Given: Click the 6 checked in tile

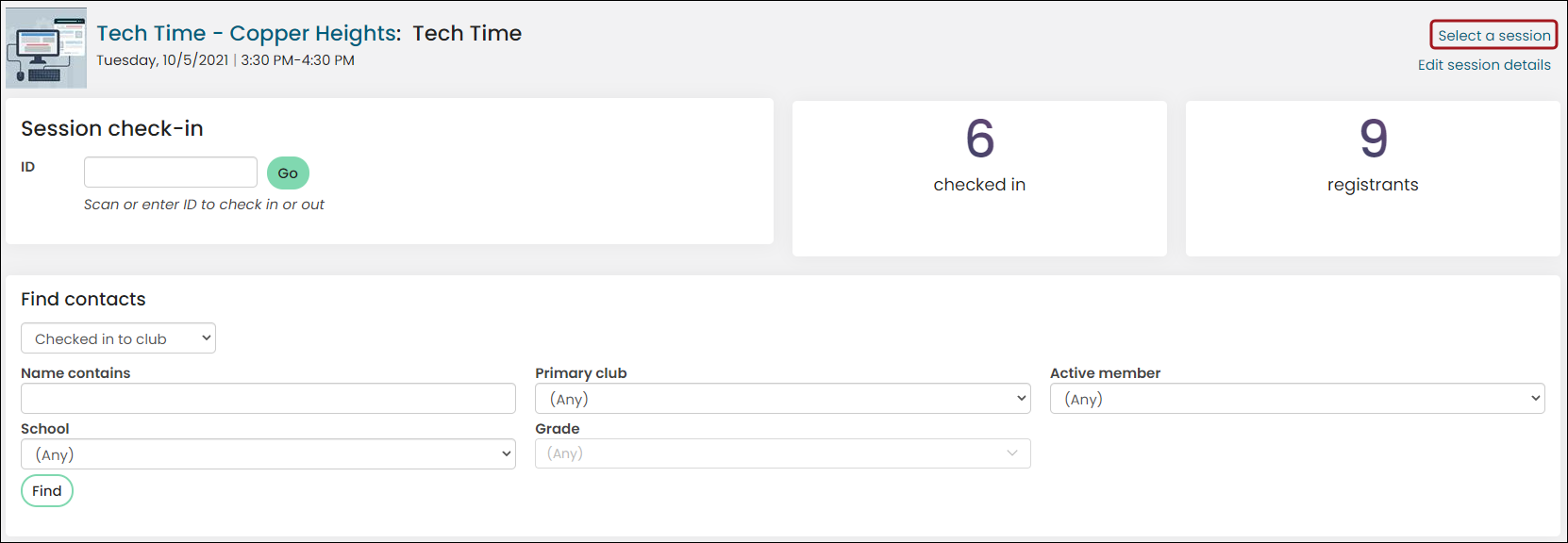Looking at the screenshot, I should [x=979, y=178].
